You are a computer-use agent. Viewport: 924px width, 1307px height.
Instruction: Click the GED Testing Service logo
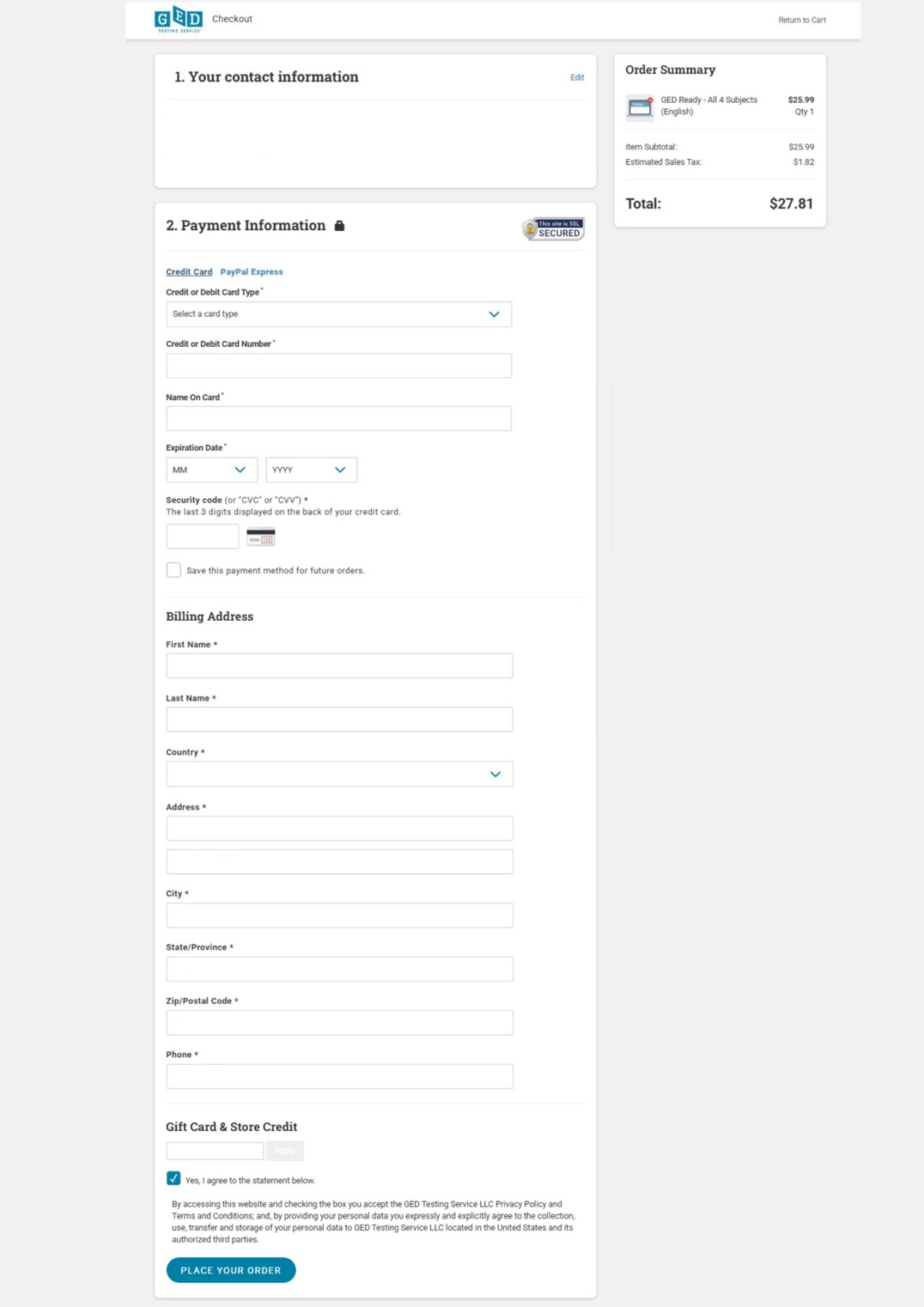pyautogui.click(x=179, y=19)
